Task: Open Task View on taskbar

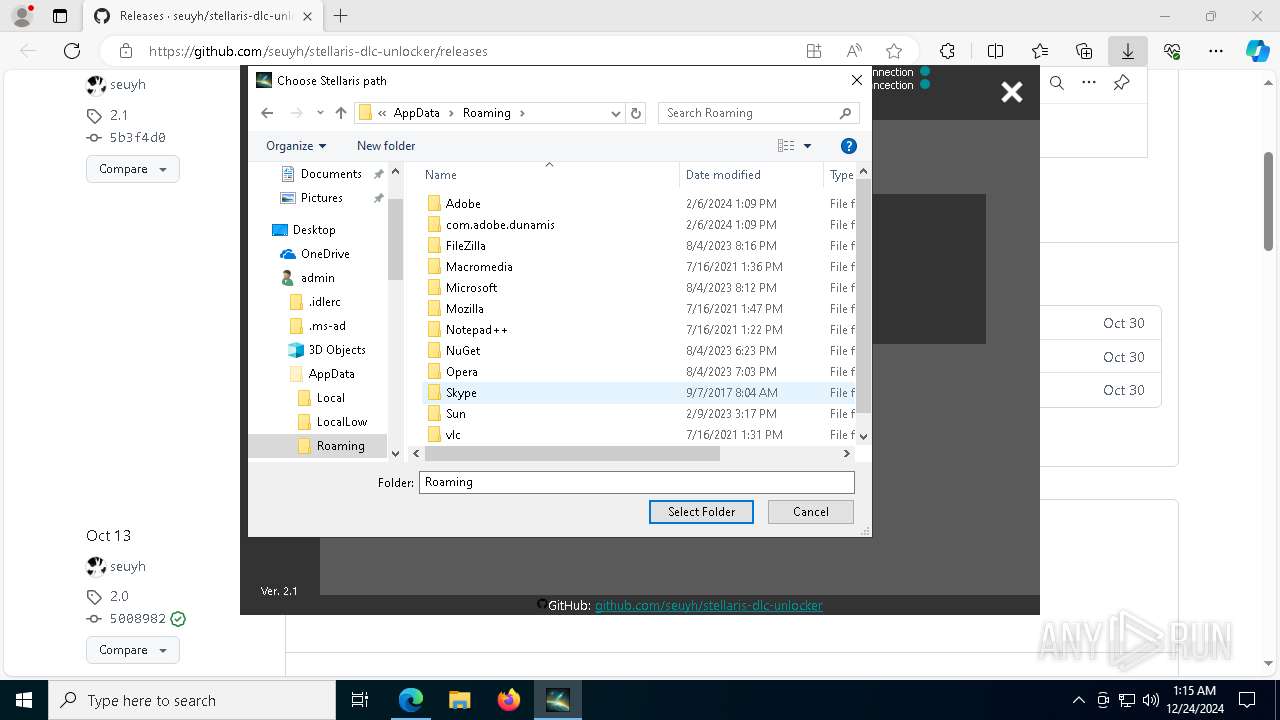Action: [x=360, y=700]
